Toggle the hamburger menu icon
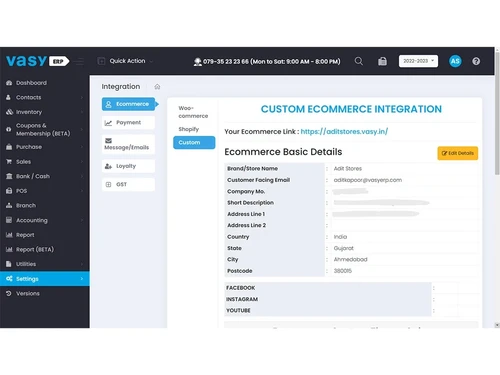 (x=80, y=61)
